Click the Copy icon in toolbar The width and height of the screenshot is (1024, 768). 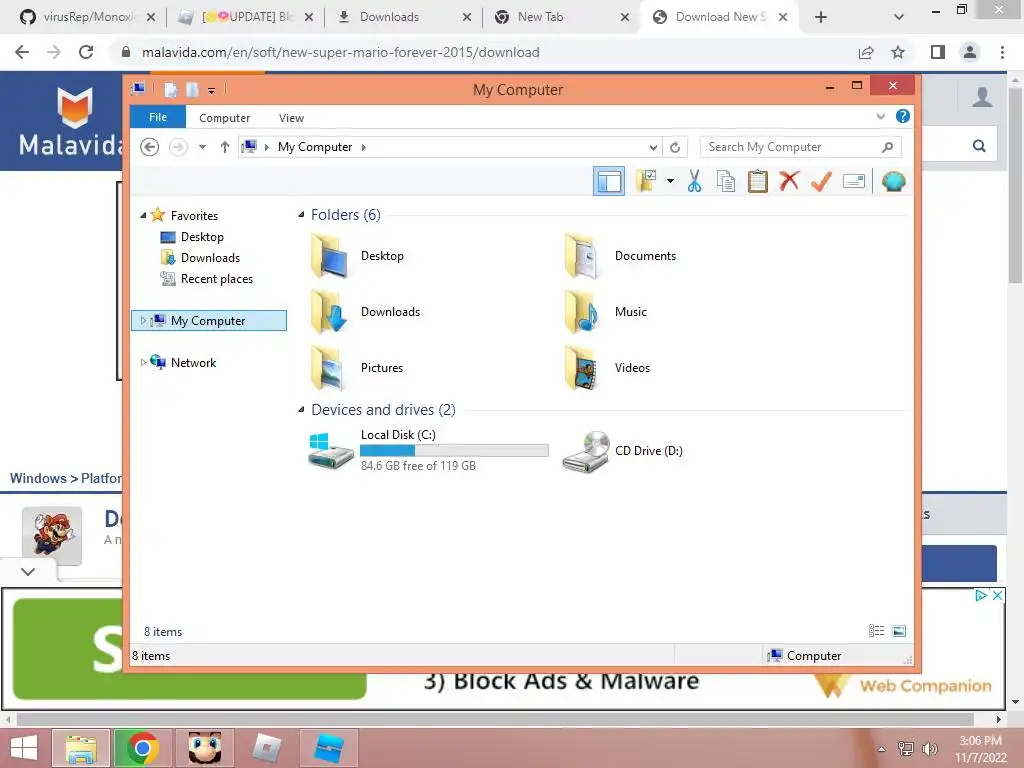pyautogui.click(x=726, y=181)
